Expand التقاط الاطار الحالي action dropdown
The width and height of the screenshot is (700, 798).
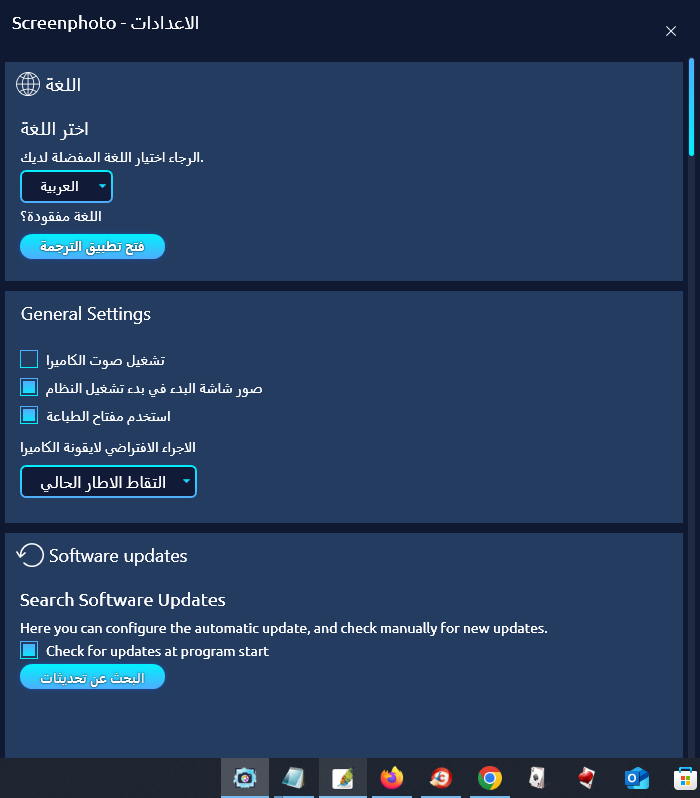point(108,481)
